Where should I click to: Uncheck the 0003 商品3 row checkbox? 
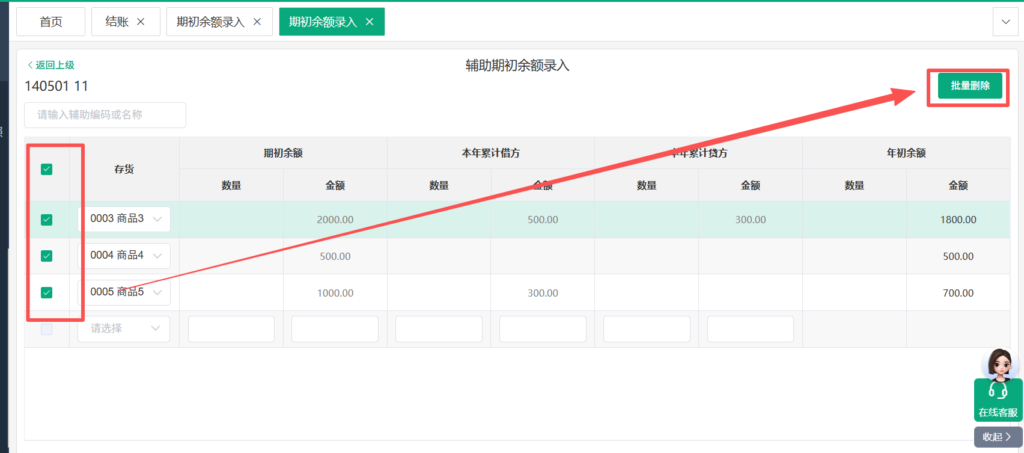click(x=46, y=220)
